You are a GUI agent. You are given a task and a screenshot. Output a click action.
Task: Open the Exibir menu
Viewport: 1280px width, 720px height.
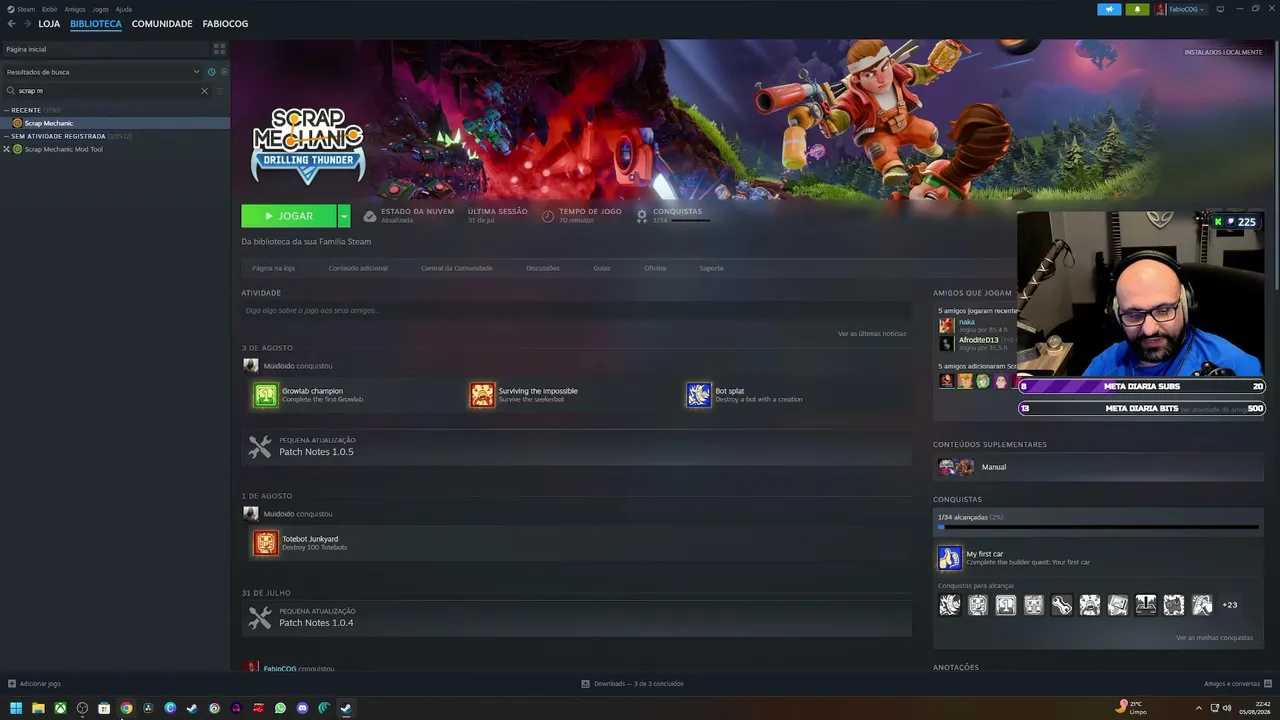pos(49,9)
